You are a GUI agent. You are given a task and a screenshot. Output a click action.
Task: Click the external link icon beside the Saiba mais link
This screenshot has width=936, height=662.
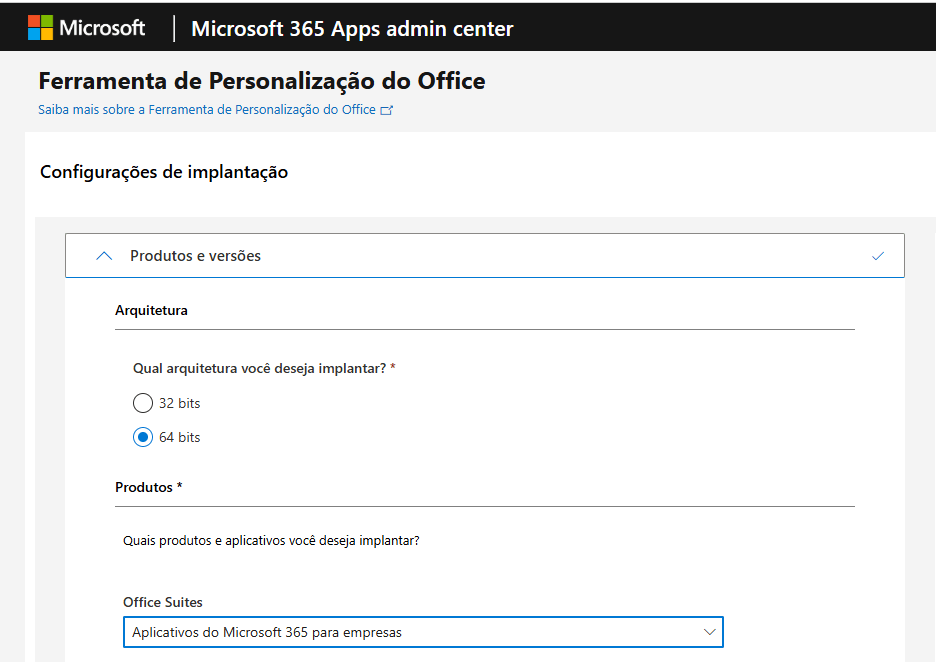click(x=386, y=109)
